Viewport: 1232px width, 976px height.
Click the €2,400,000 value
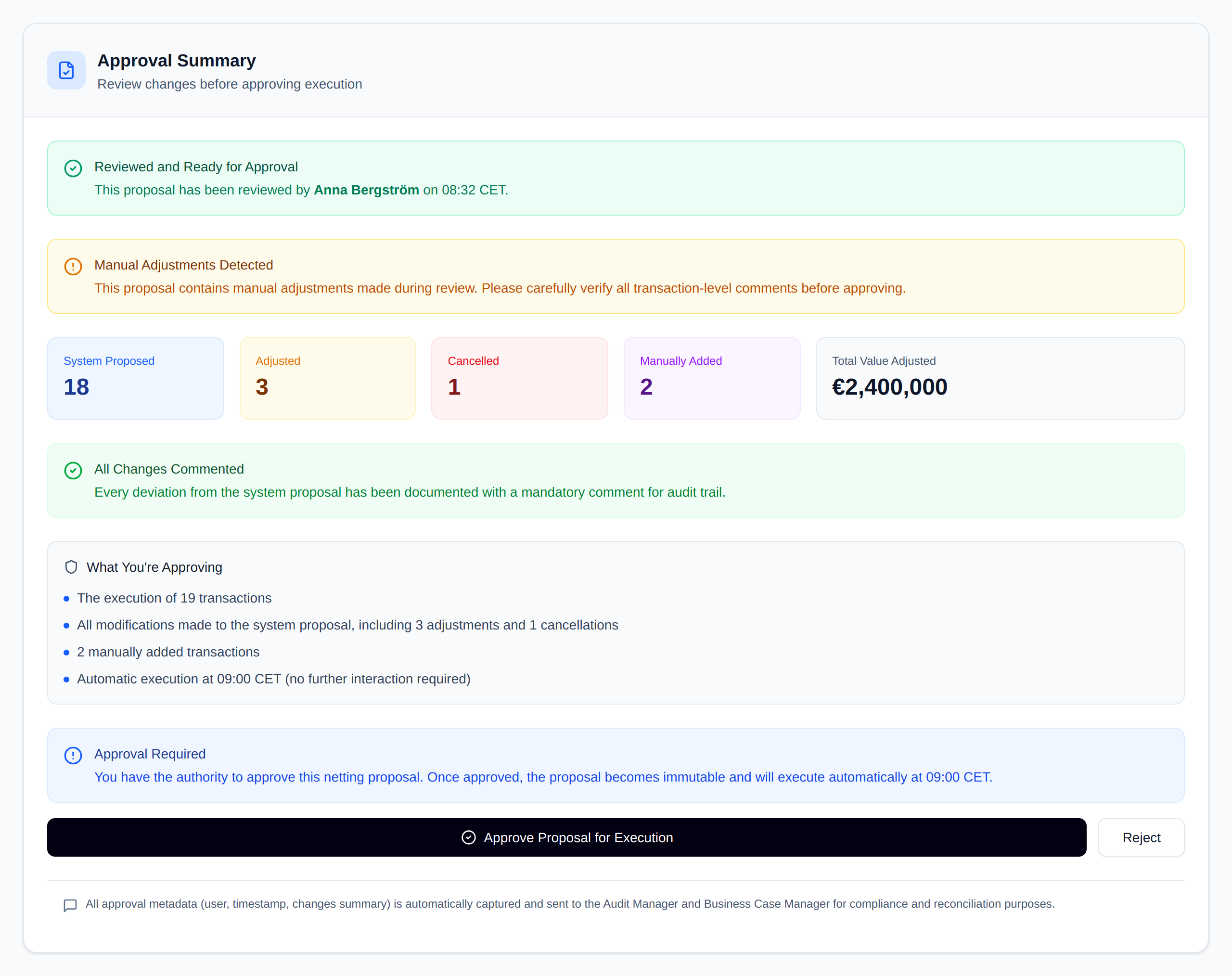[890, 387]
